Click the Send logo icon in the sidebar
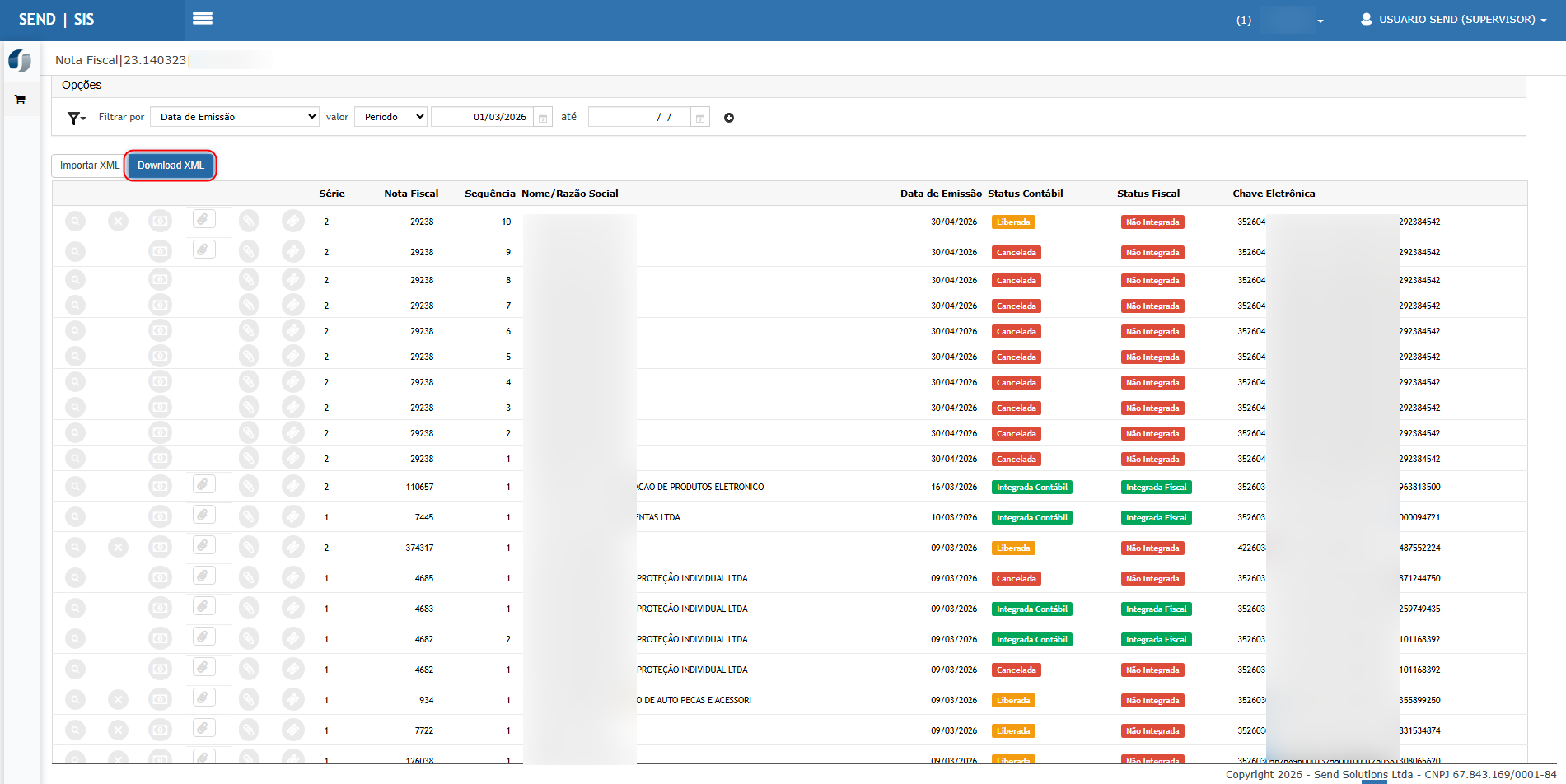Viewport: 1566px width, 784px height. pyautogui.click(x=20, y=61)
